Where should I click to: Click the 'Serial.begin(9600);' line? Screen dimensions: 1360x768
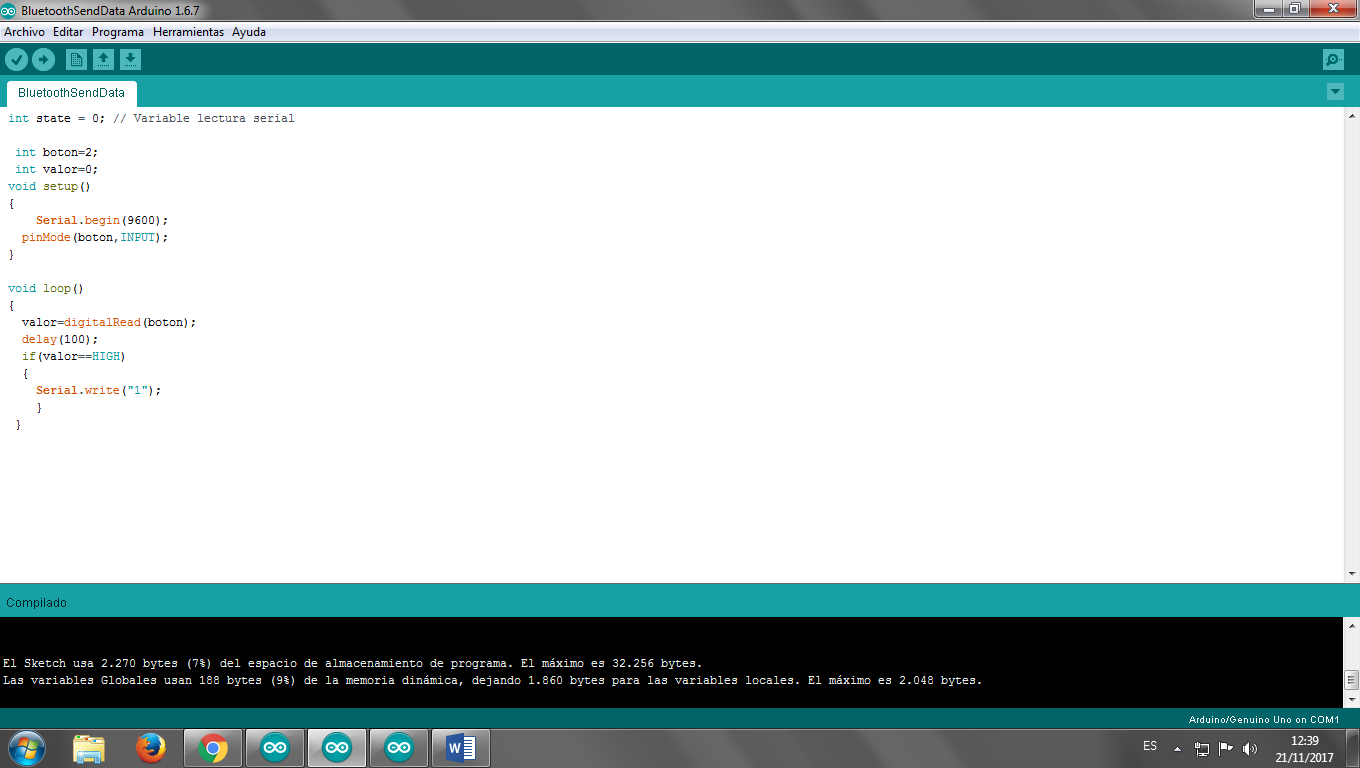coord(102,220)
